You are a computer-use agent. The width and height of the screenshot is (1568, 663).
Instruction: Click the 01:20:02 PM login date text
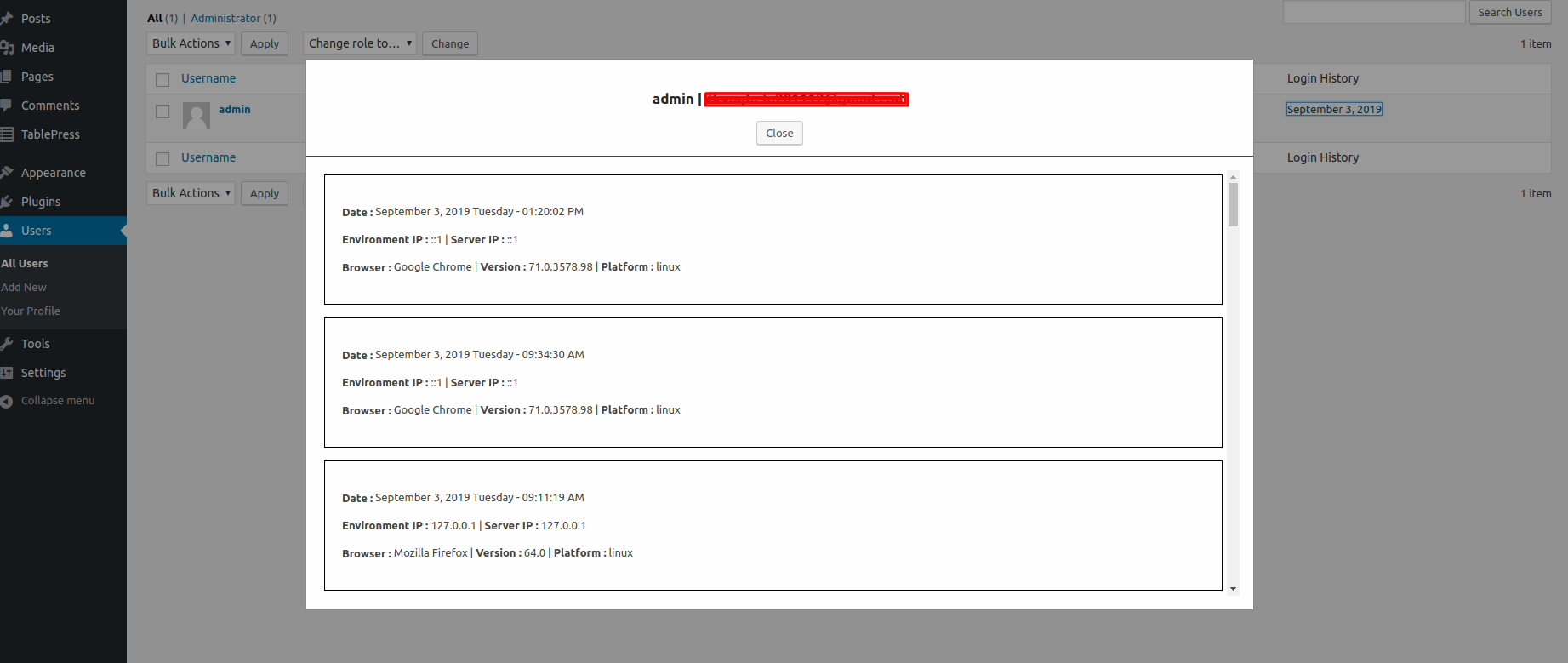[x=480, y=211]
